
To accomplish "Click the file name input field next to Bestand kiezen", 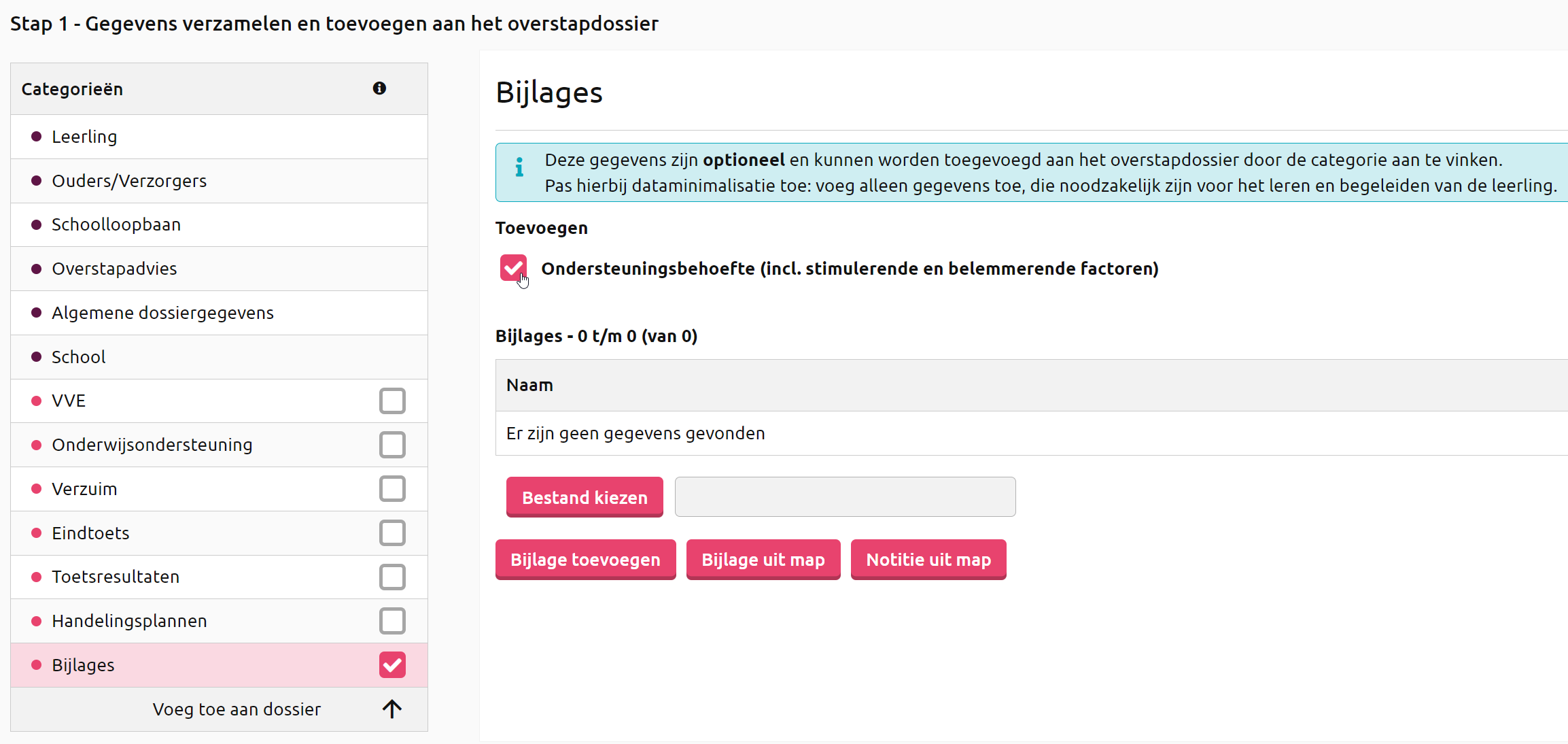I will pos(845,495).
